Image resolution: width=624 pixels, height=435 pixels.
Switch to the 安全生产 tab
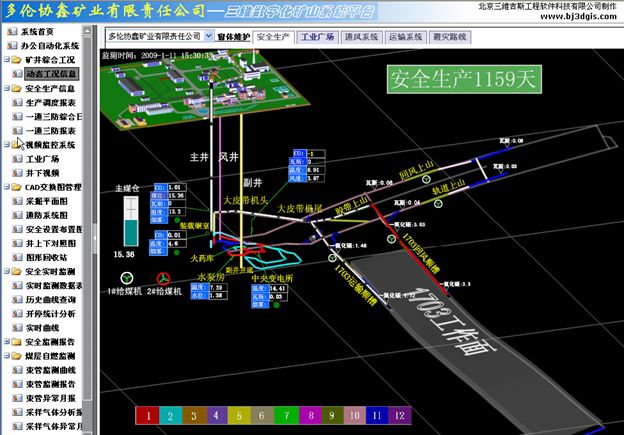tap(273, 37)
